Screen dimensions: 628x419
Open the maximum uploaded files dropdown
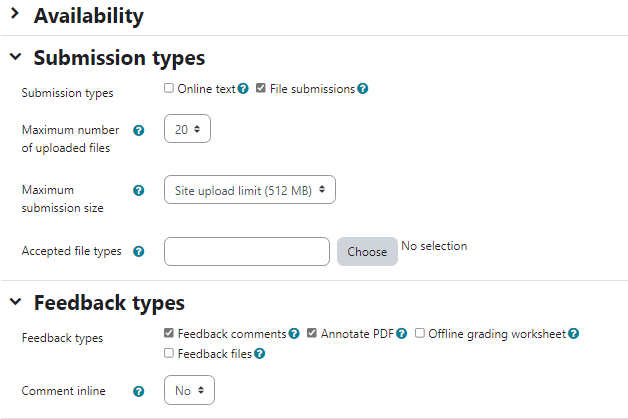(x=187, y=129)
